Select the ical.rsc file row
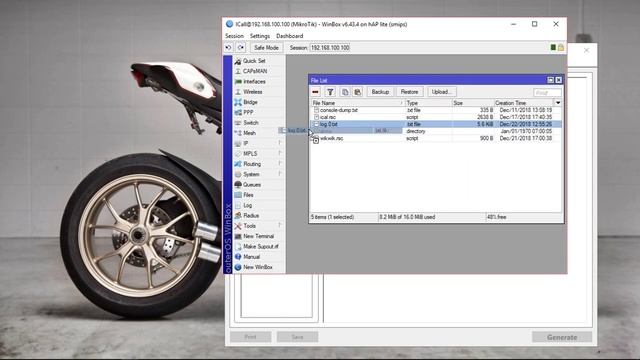640x360 pixels. pyautogui.click(x=436, y=117)
